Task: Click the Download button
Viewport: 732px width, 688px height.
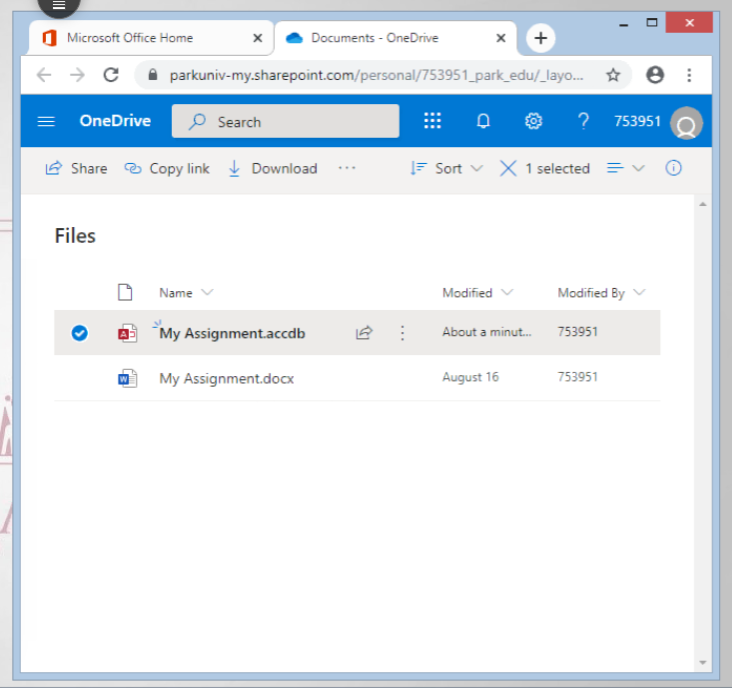Action: click(273, 168)
